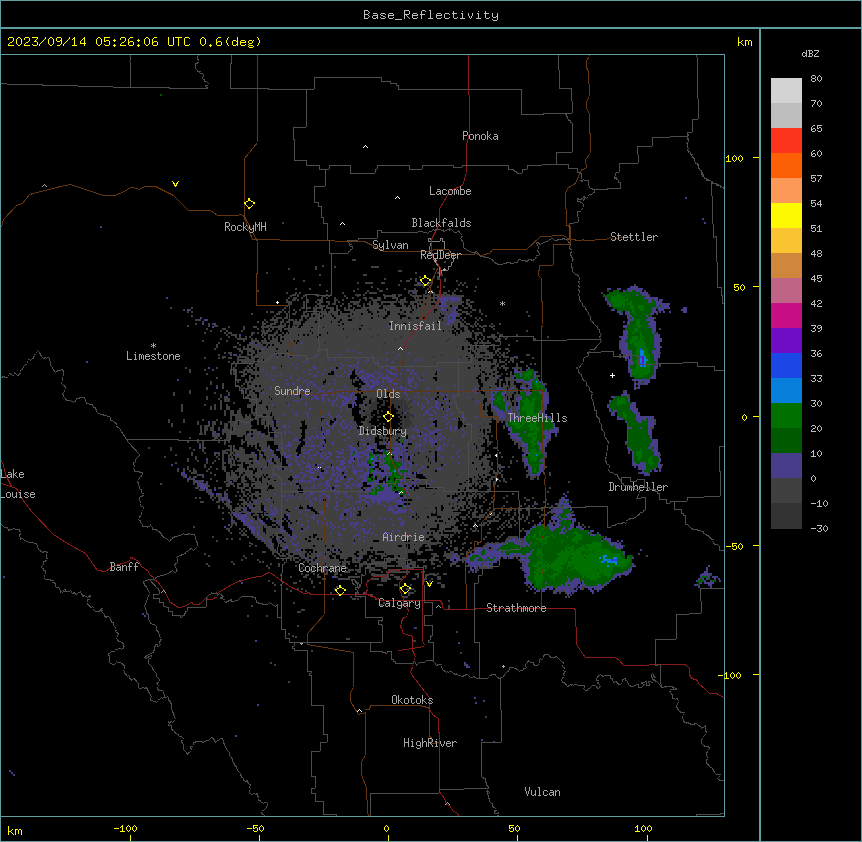The height and width of the screenshot is (842, 862).
Task: Click the Banff town label
Action: pyautogui.click(x=124, y=567)
